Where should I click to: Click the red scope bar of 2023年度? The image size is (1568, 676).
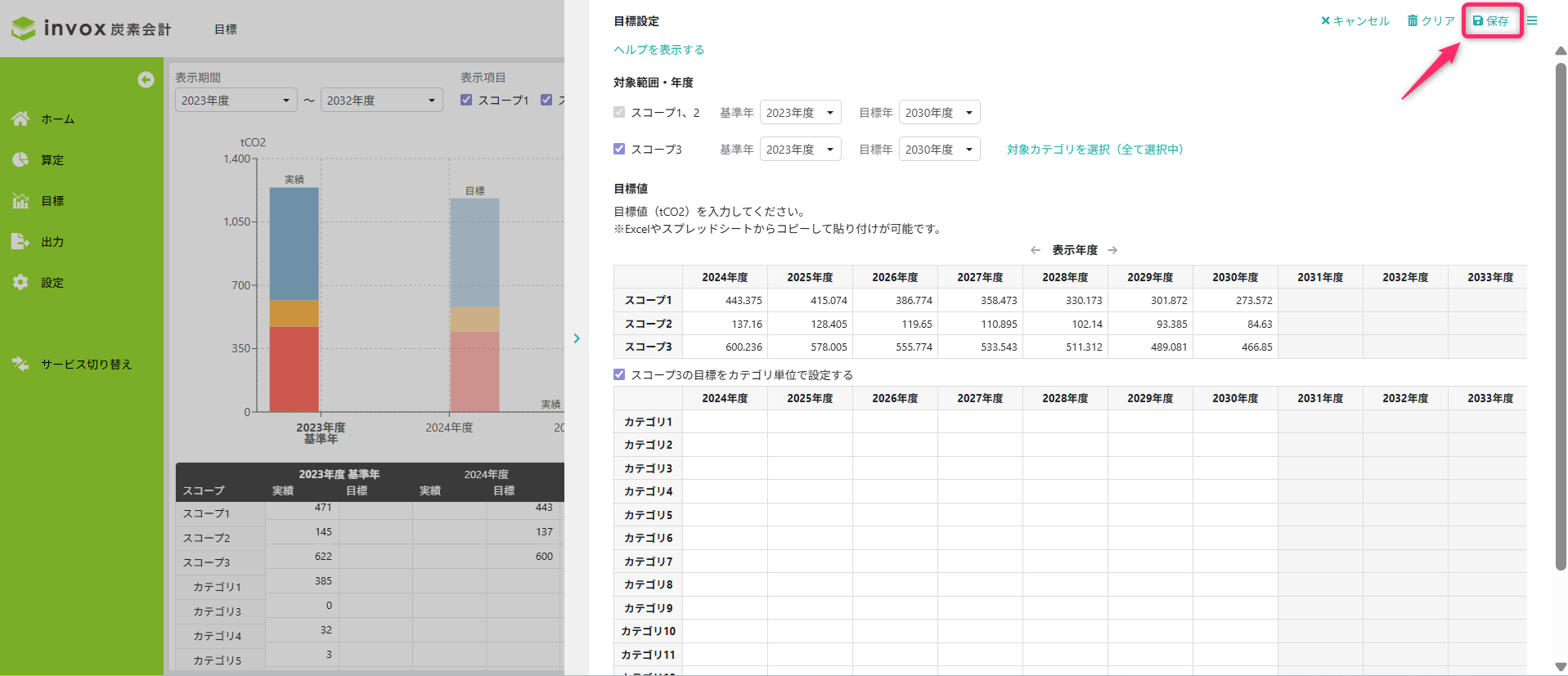tap(294, 369)
